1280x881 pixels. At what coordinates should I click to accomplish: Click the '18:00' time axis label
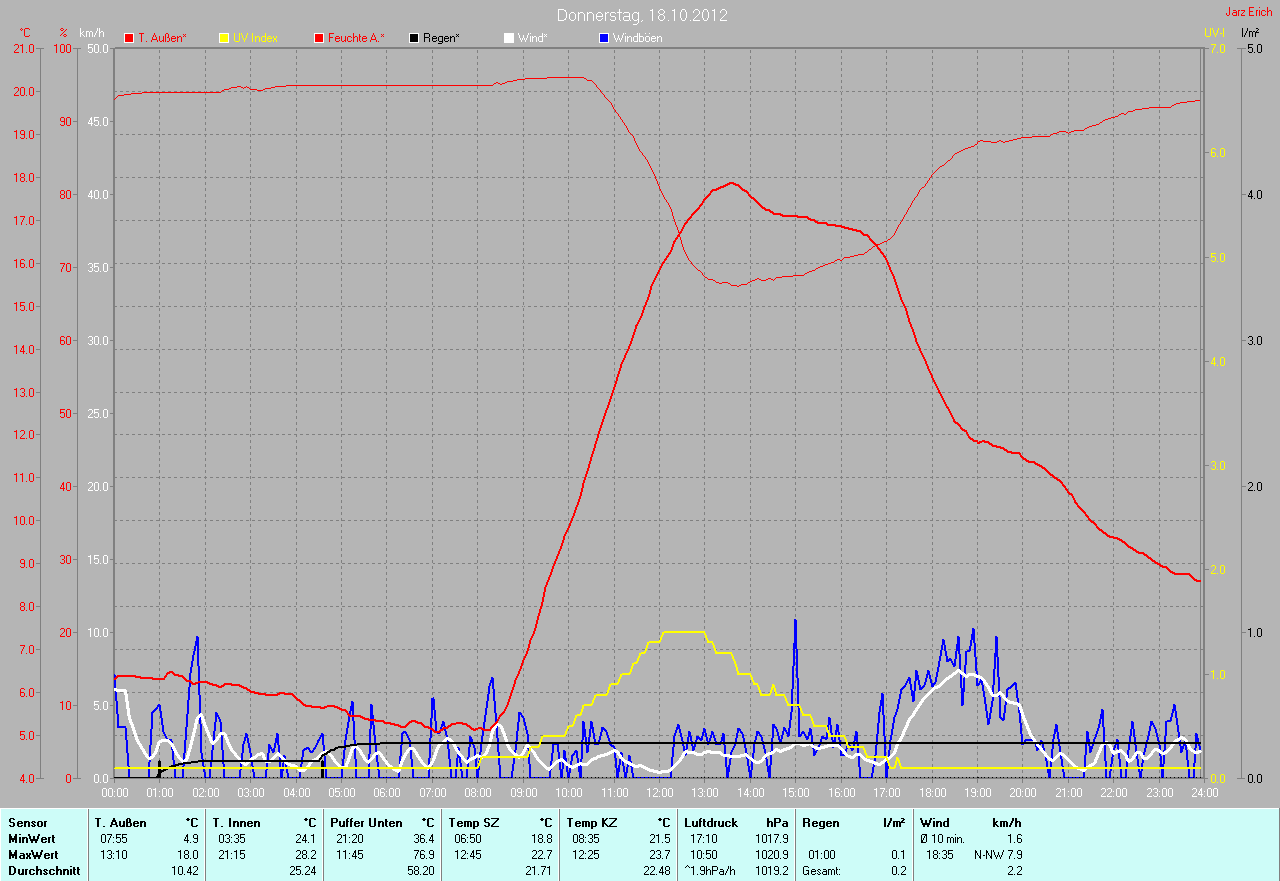pyautogui.click(x=932, y=793)
